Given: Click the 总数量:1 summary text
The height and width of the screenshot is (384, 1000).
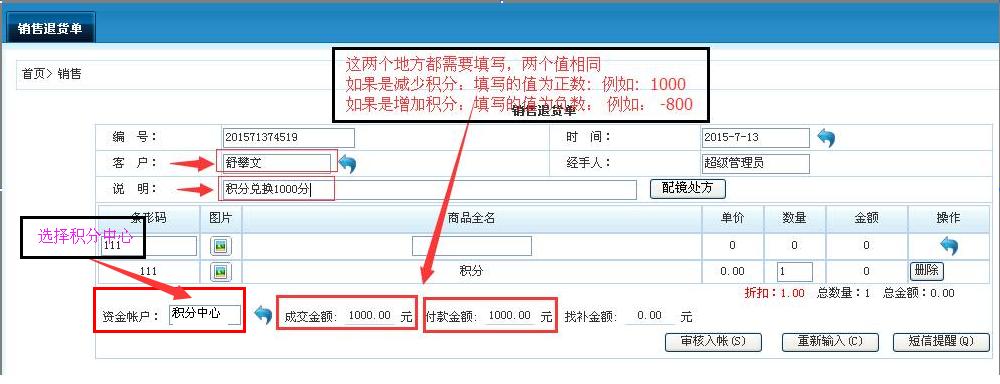Looking at the screenshot, I should [x=844, y=293].
